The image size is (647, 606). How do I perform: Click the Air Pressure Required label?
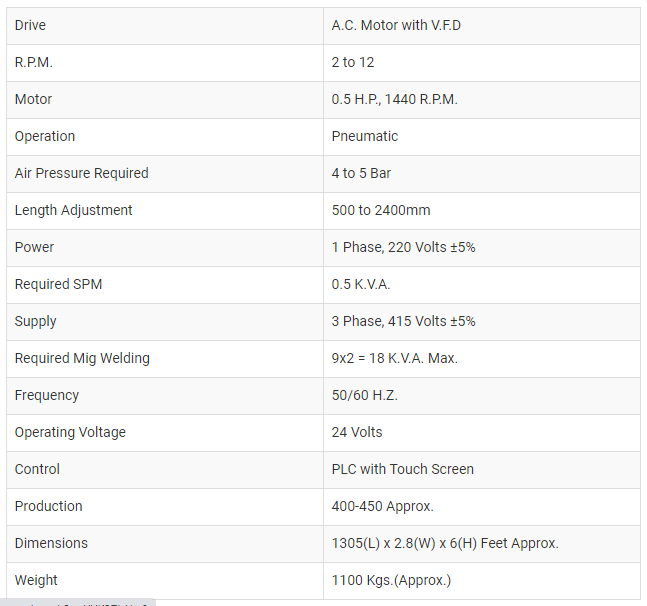82,174
